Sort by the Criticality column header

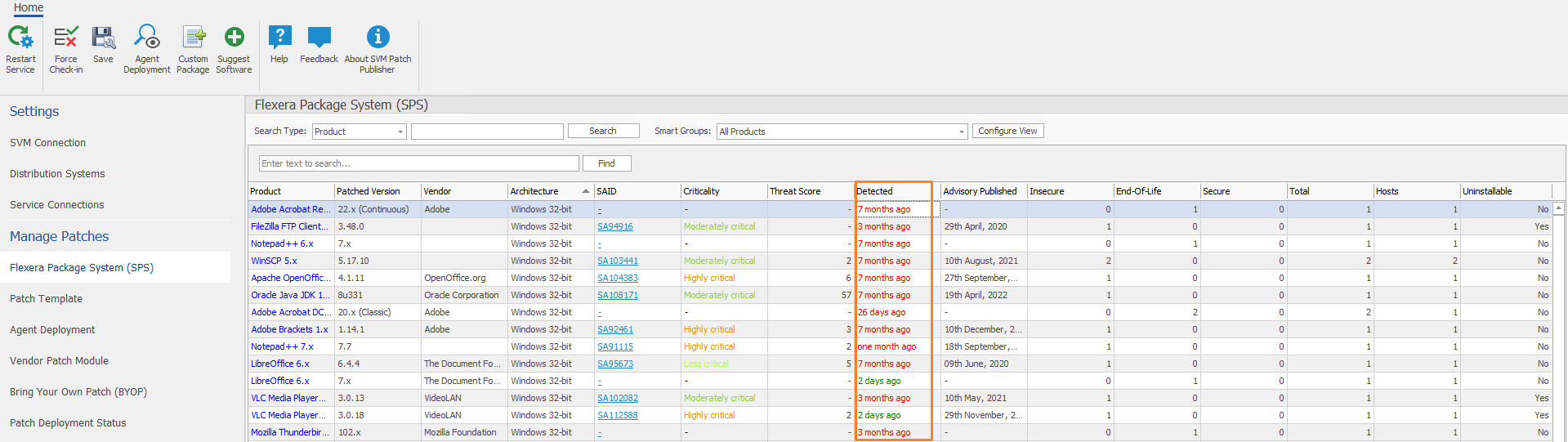click(724, 191)
